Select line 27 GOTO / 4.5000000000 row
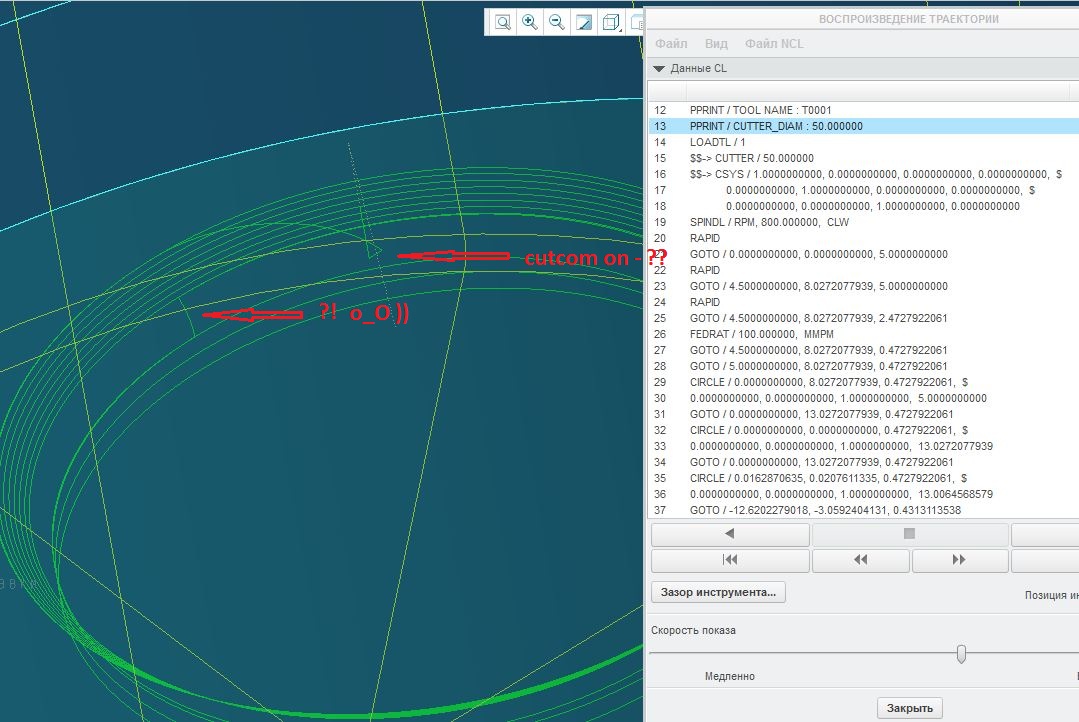This screenshot has width=1079, height=722. 864,350
